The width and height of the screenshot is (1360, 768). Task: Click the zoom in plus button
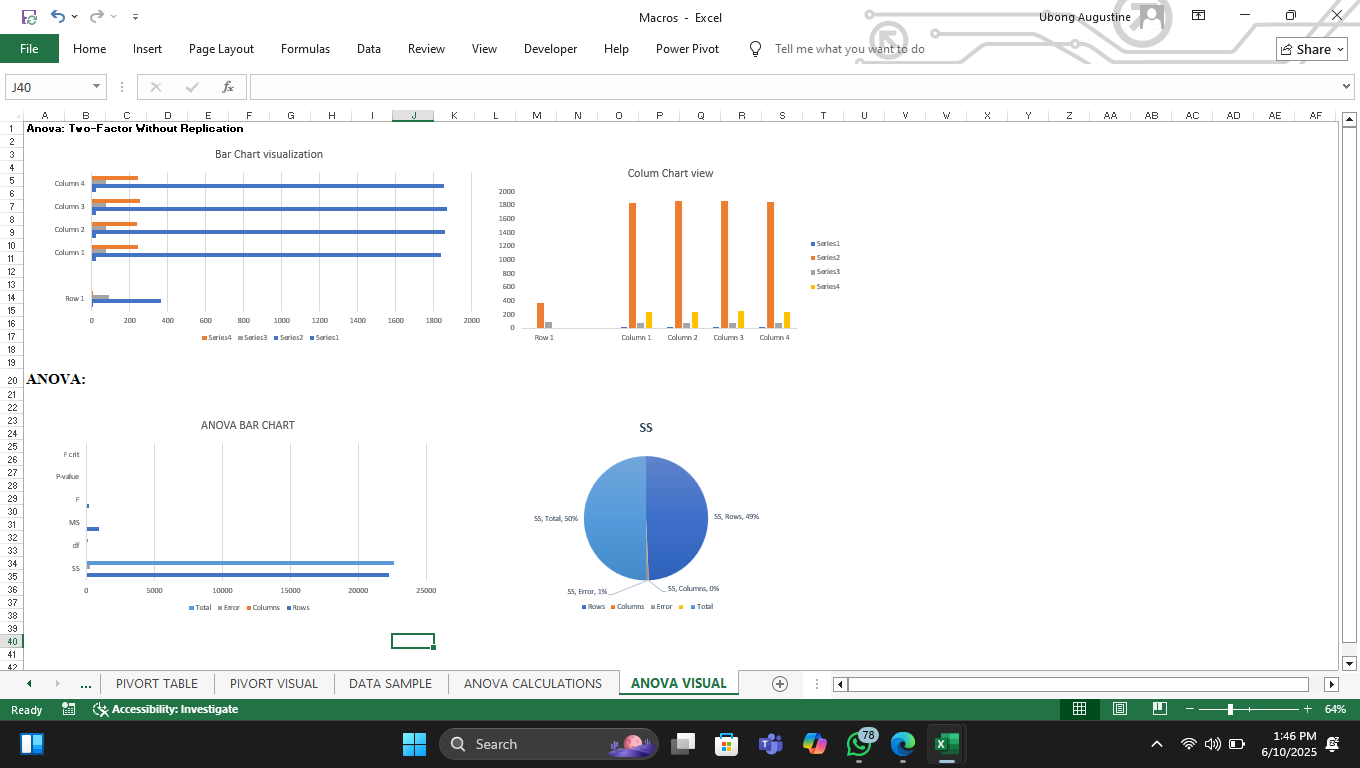(1307, 709)
